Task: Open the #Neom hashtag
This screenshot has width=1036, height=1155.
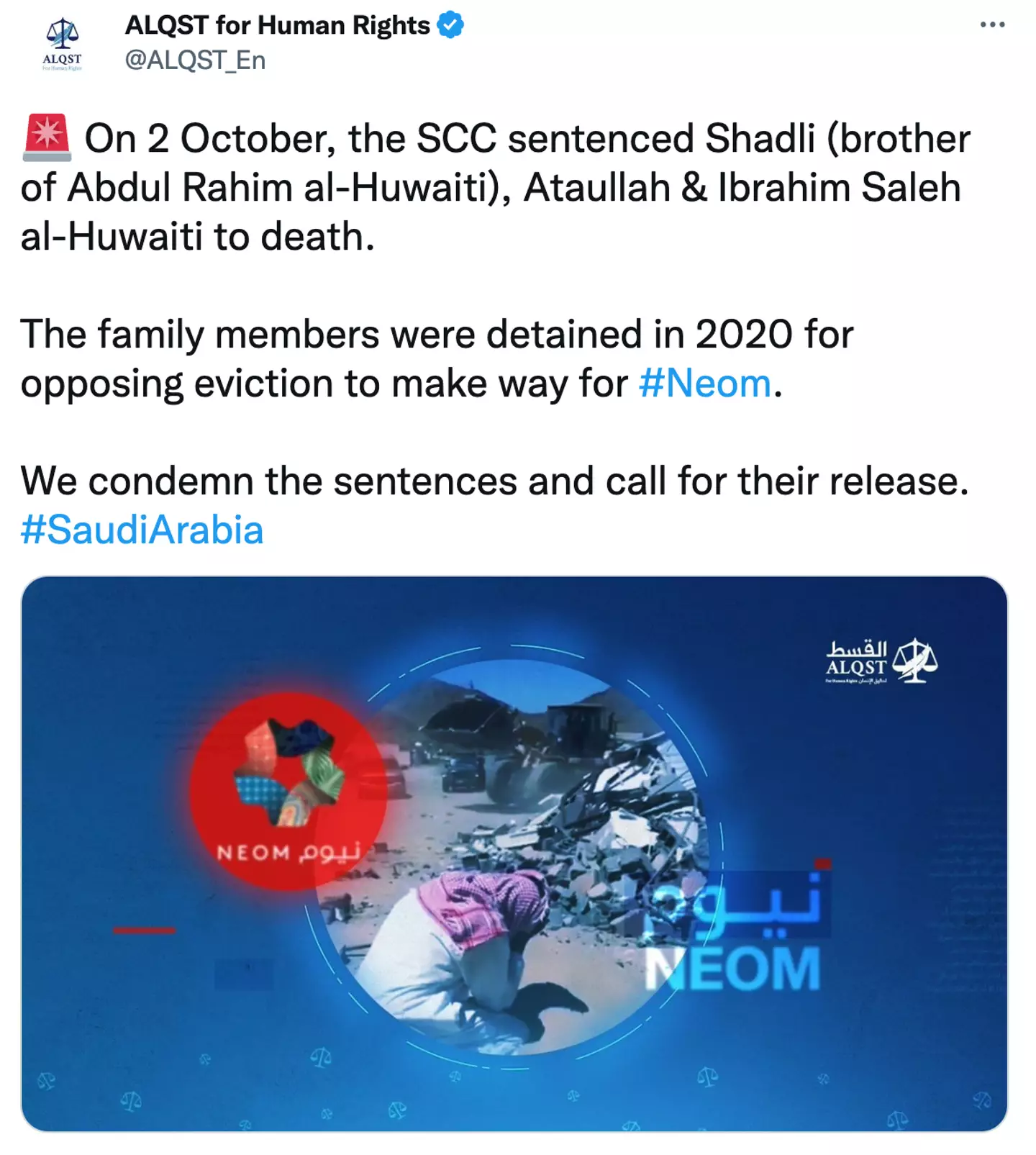Action: click(704, 384)
